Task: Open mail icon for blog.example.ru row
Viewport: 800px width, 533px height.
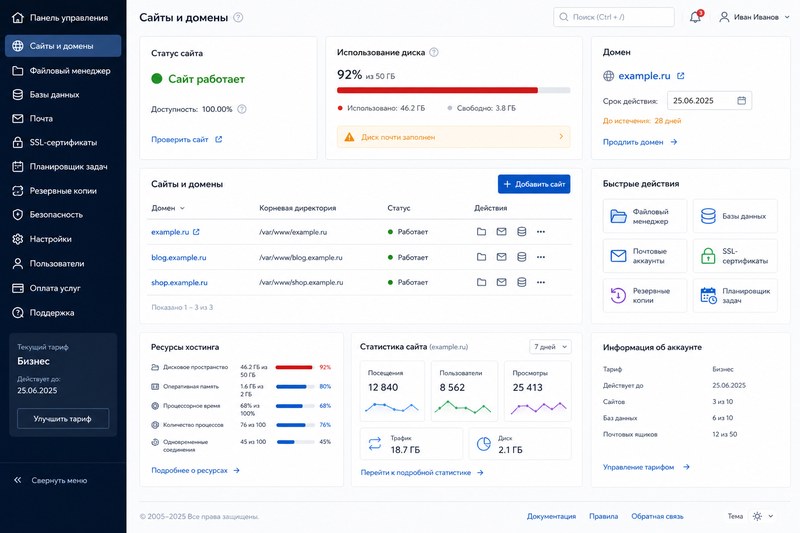Action: click(x=502, y=257)
